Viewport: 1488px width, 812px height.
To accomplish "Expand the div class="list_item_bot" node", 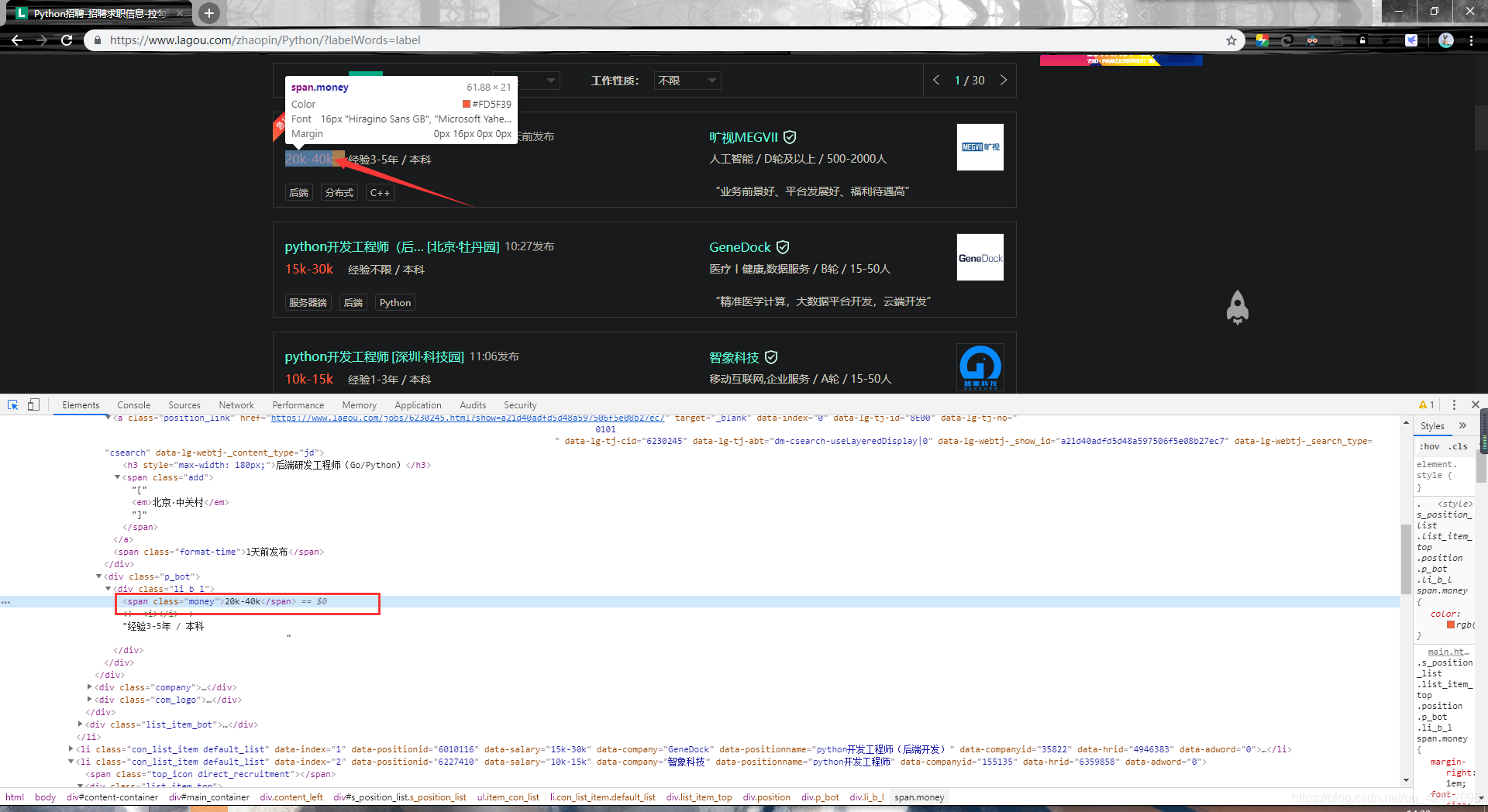I will point(81,724).
